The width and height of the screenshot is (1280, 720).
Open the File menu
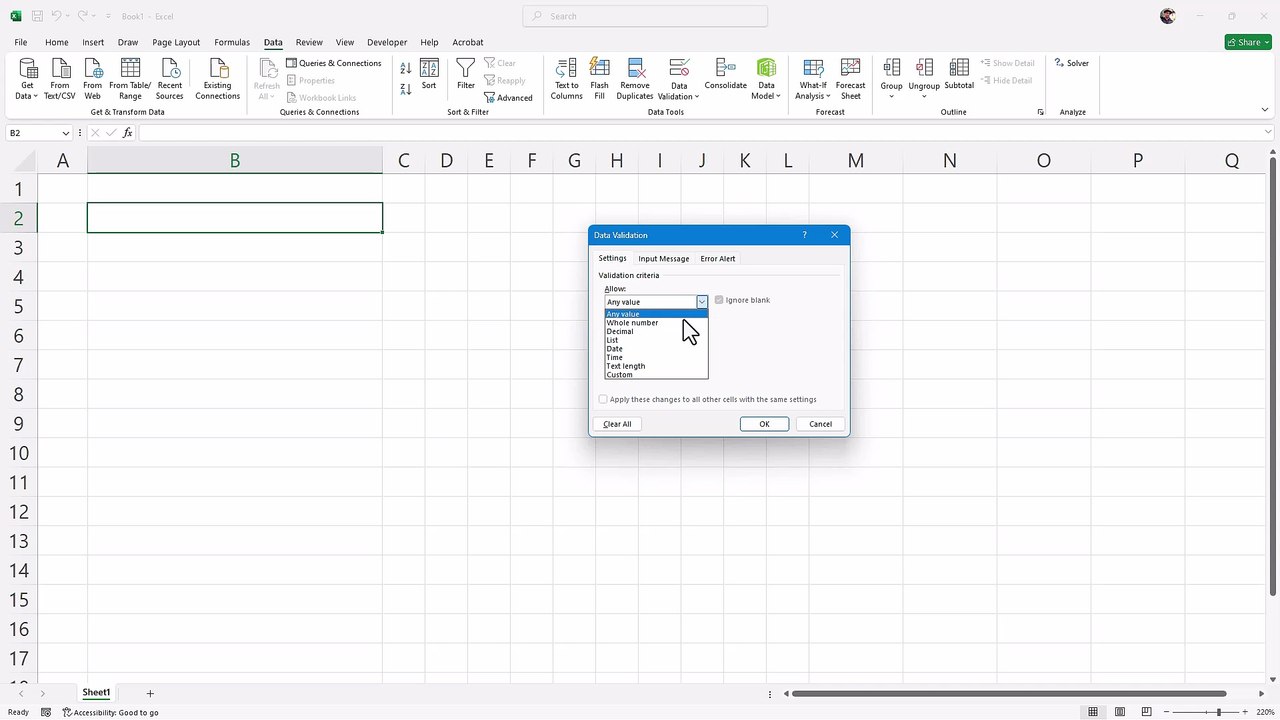tap(21, 42)
